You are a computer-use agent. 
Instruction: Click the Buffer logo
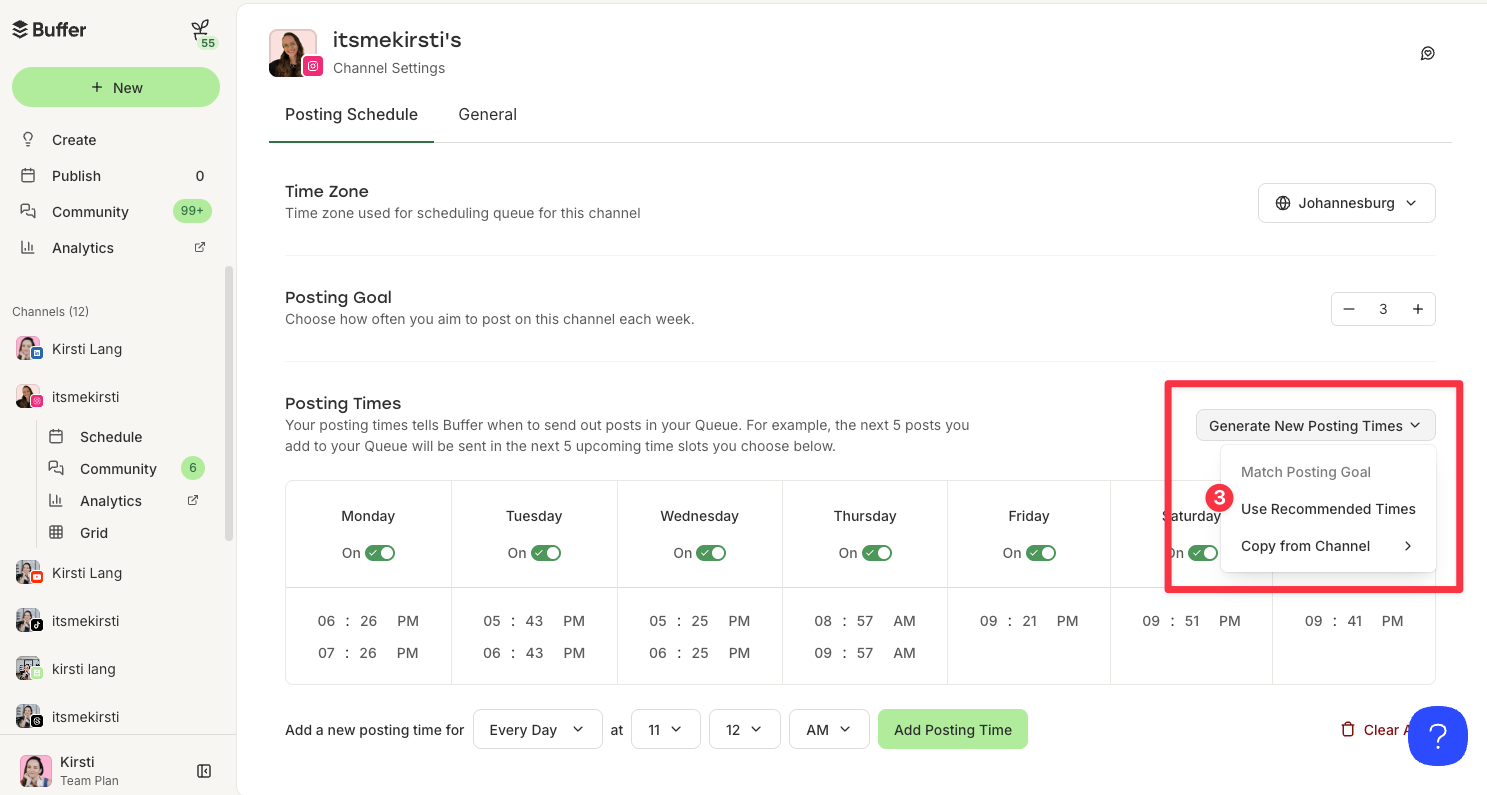point(49,29)
